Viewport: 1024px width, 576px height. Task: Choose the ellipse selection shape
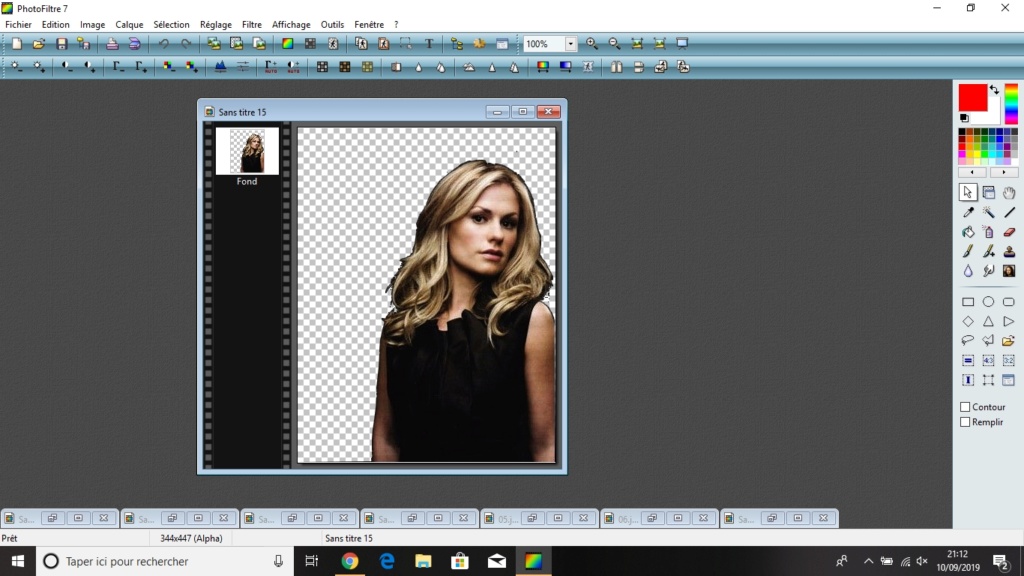[988, 302]
